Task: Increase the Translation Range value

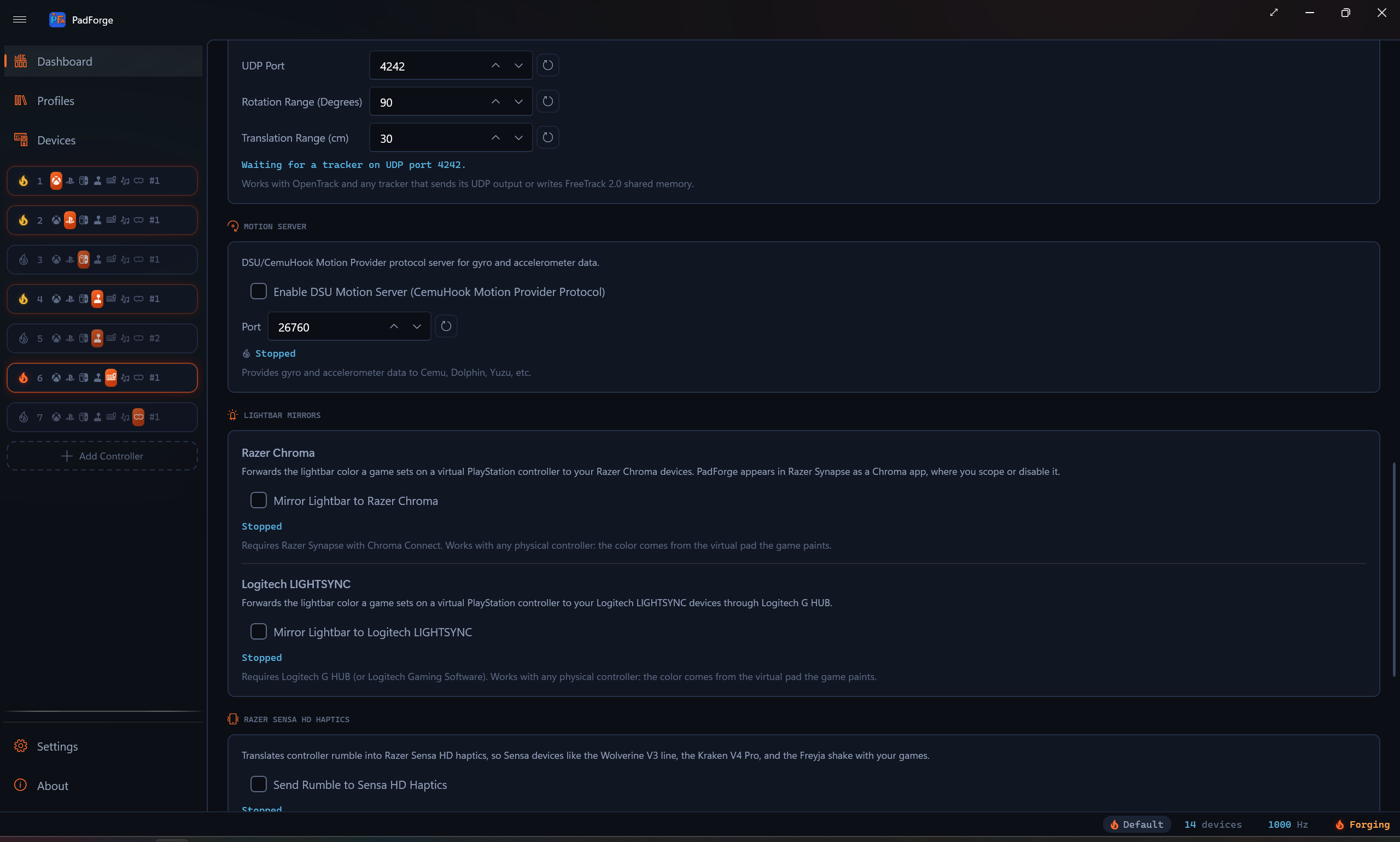Action: tap(495, 138)
